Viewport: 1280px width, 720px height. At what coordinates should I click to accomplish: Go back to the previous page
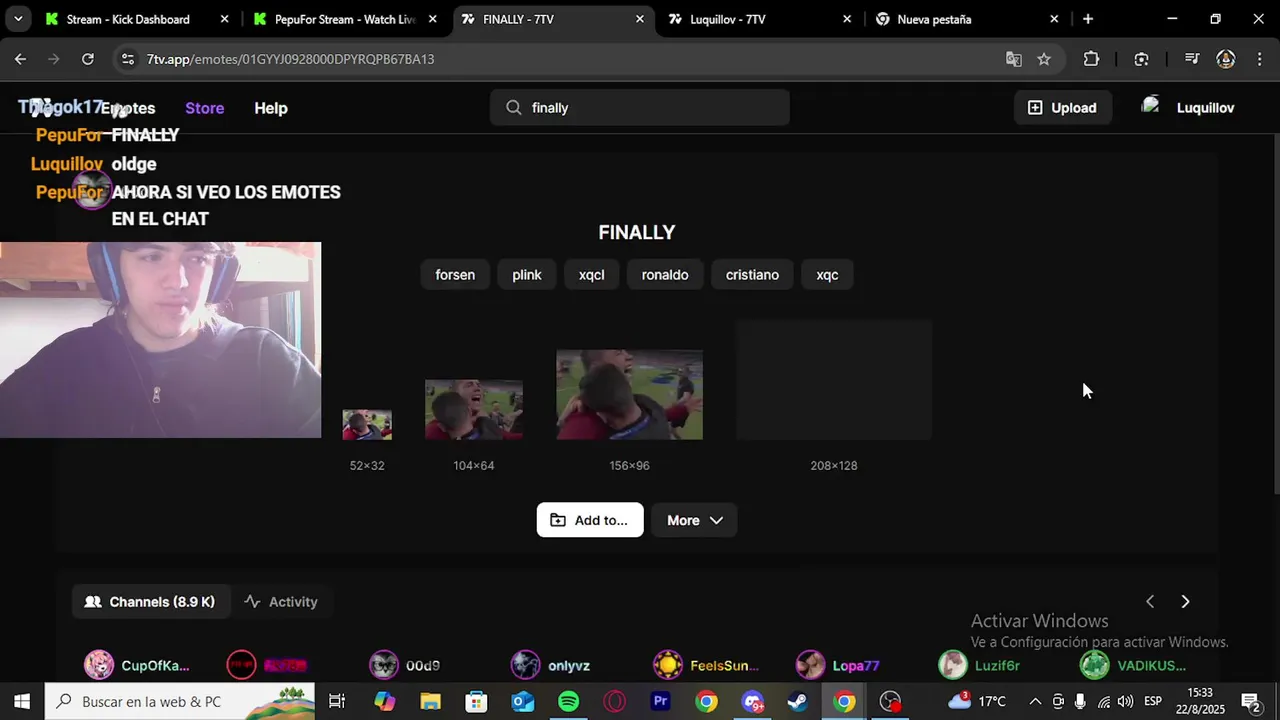20,59
